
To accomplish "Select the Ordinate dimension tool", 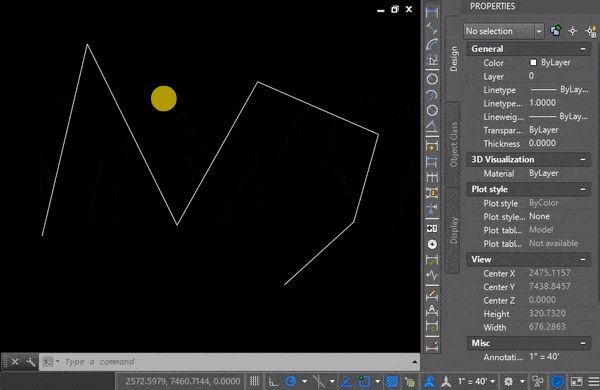I will (432, 60).
